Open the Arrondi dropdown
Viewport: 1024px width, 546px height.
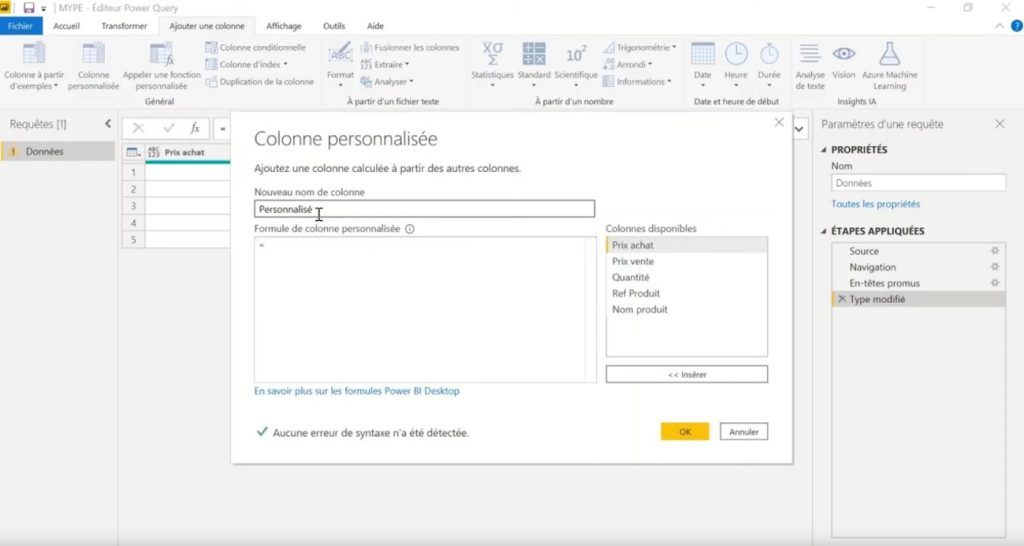pos(628,65)
